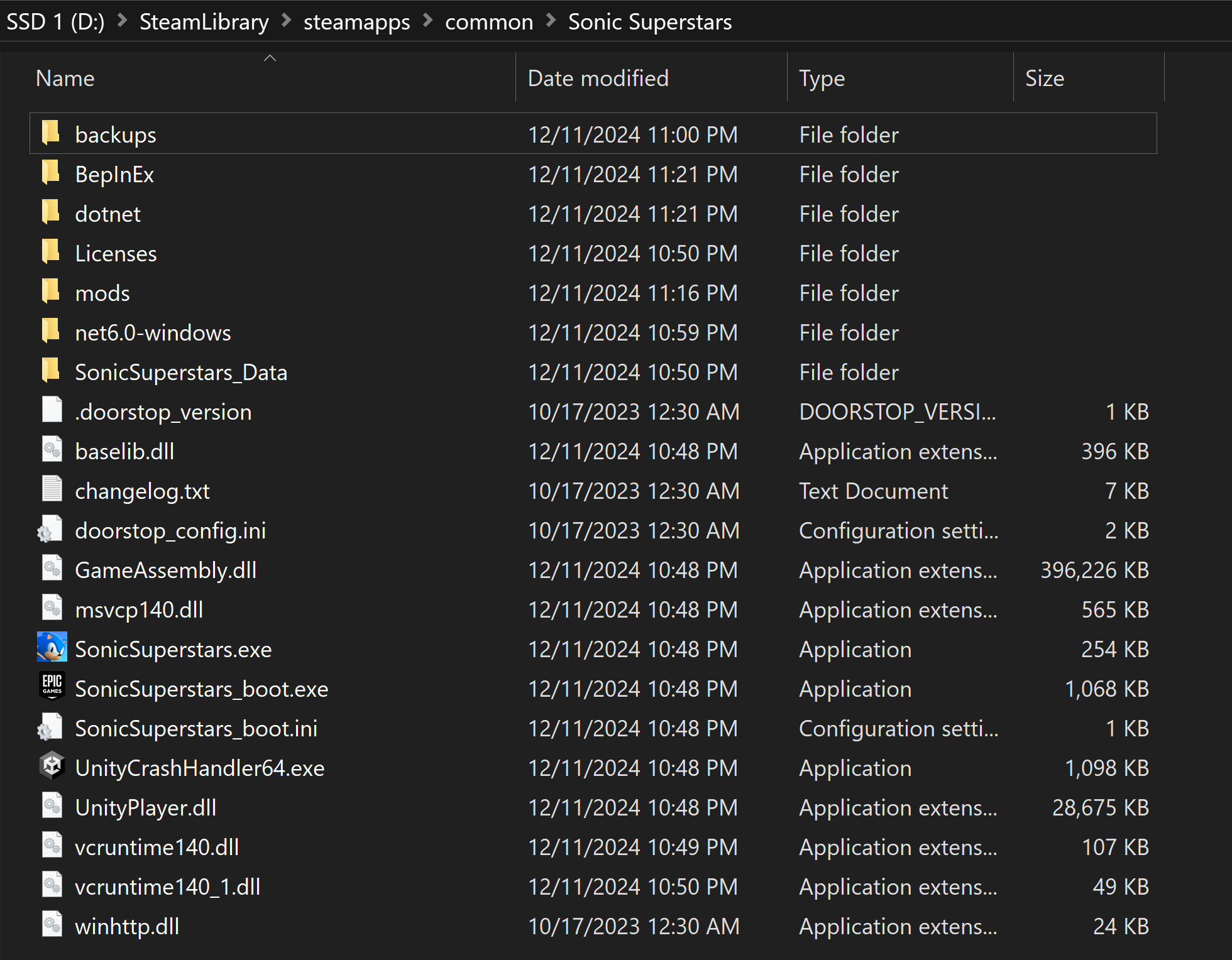The width and height of the screenshot is (1232, 960).
Task: Click the document icon for changelog.txt
Action: pos(52,491)
